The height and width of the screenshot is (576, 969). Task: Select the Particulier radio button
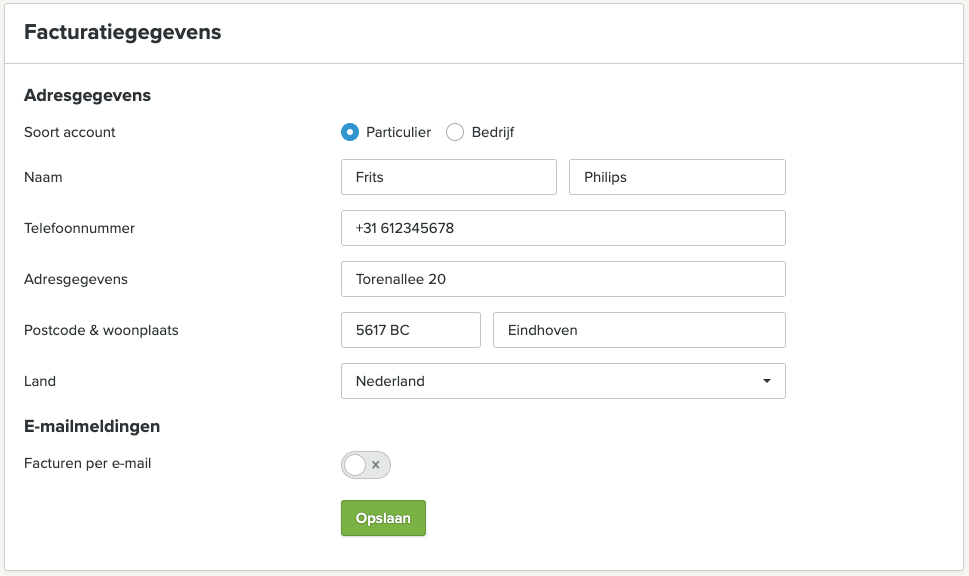pyautogui.click(x=350, y=132)
